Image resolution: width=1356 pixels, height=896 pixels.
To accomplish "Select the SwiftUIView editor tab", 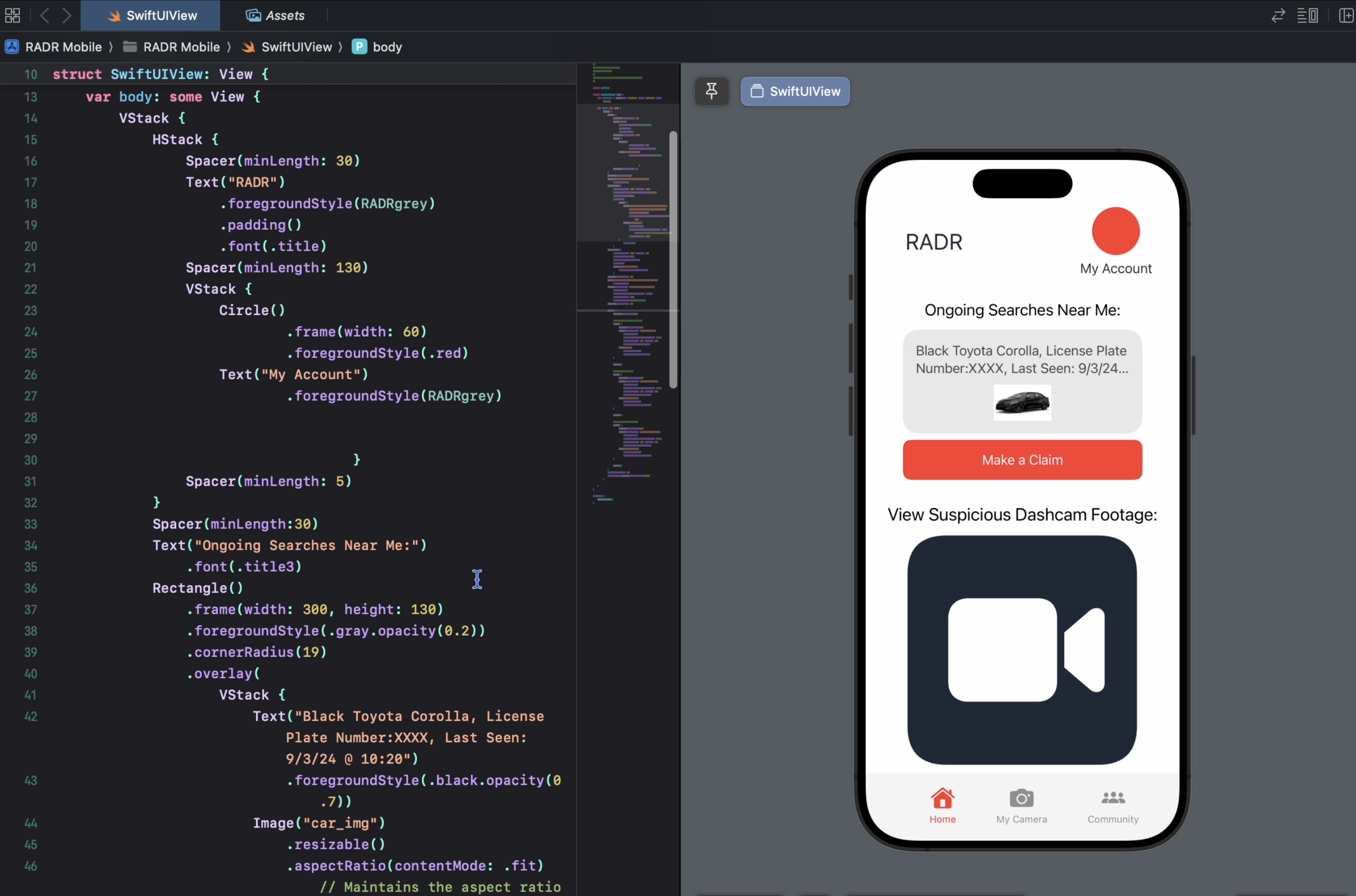I will pos(151,15).
